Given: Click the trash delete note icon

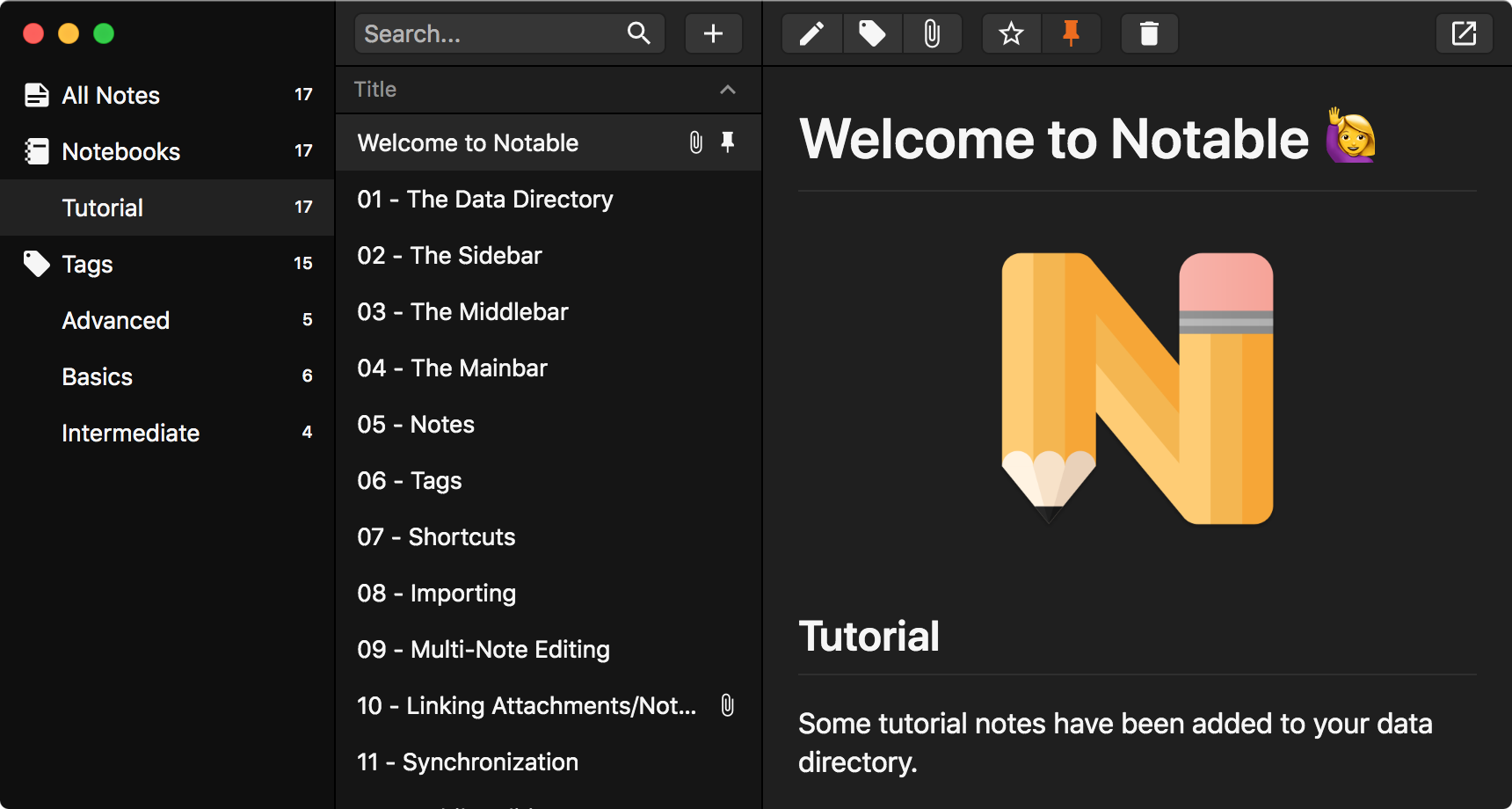Looking at the screenshot, I should click(x=1149, y=34).
